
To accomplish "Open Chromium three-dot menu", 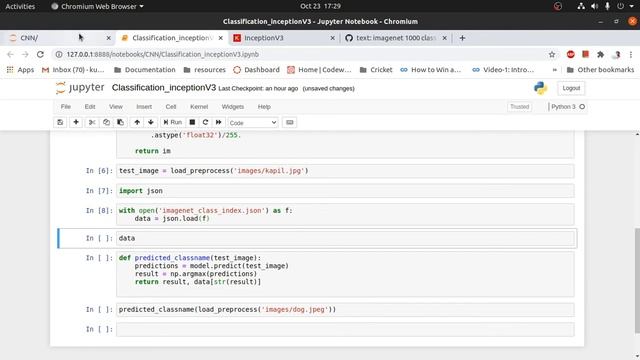I will [631, 54].
